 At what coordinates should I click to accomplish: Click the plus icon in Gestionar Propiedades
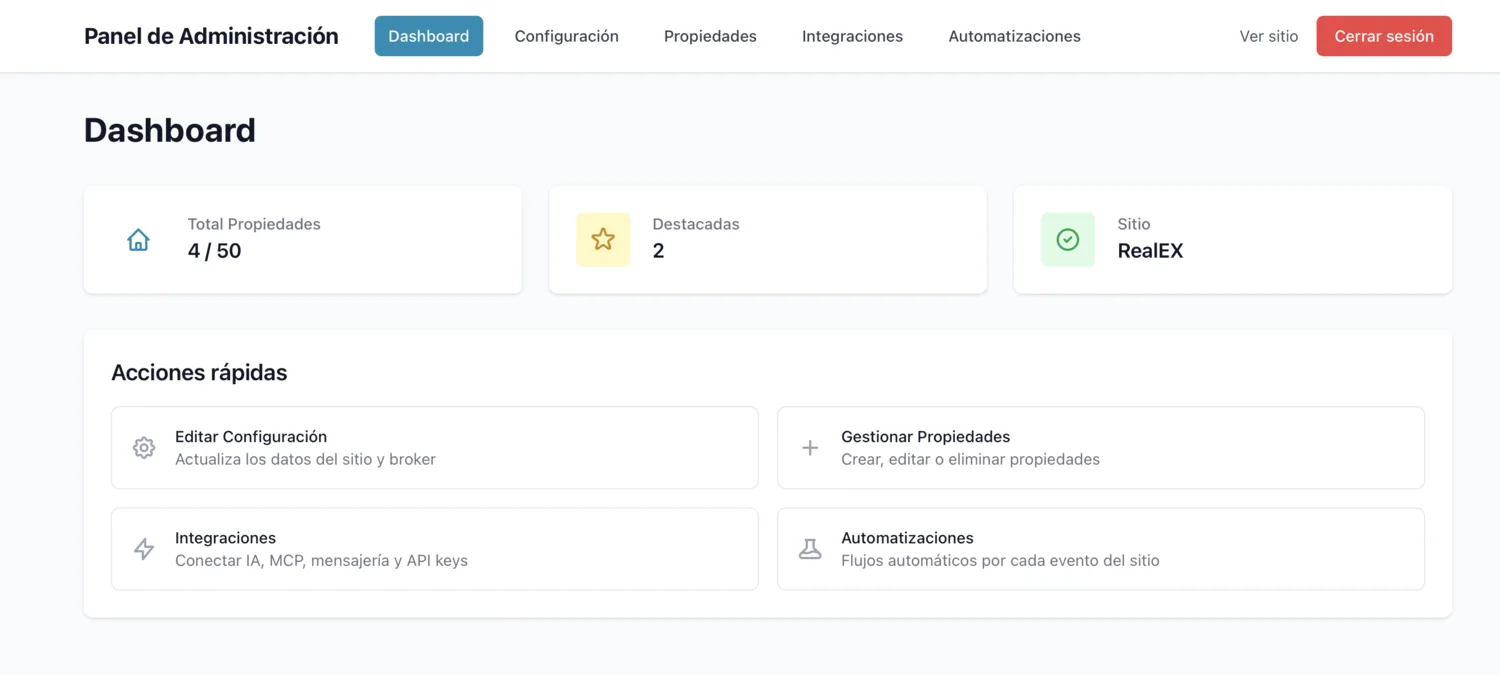[x=810, y=448]
